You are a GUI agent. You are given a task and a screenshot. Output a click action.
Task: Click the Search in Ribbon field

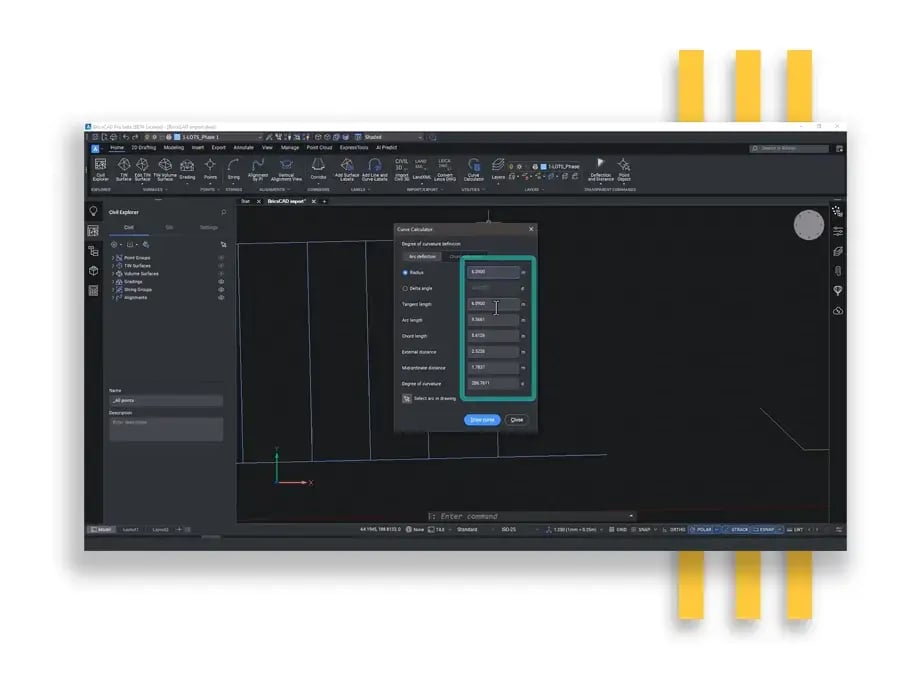pos(789,149)
